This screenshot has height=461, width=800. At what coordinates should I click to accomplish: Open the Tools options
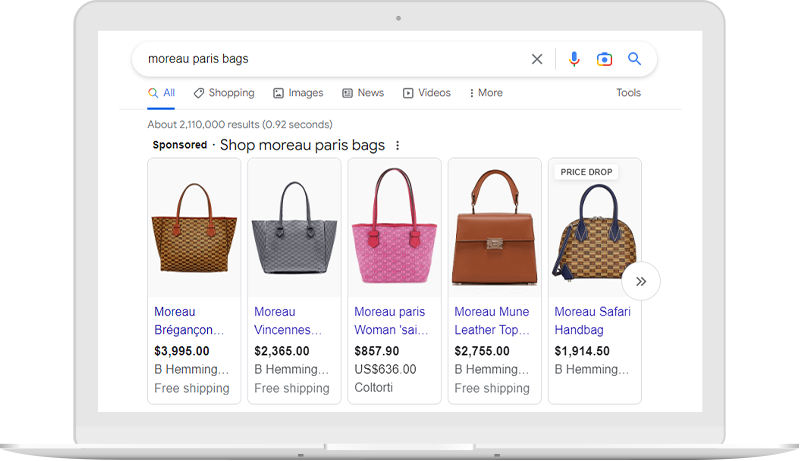pyautogui.click(x=628, y=93)
